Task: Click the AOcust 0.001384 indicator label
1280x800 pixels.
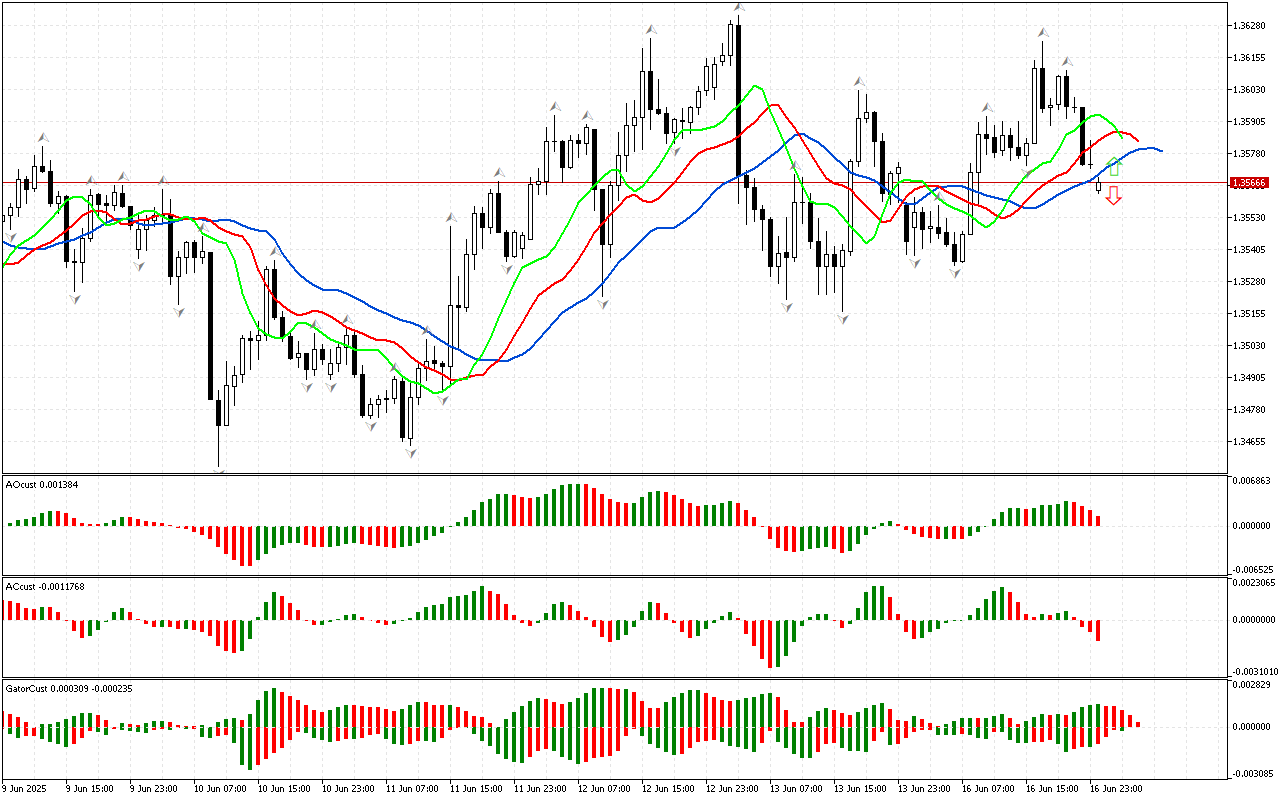Action: (x=42, y=485)
